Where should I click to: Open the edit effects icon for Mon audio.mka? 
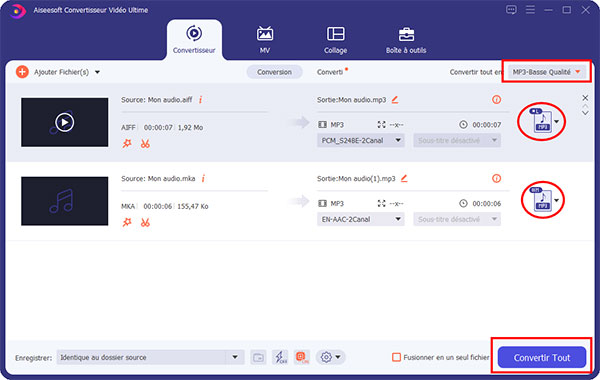pyautogui.click(x=127, y=222)
